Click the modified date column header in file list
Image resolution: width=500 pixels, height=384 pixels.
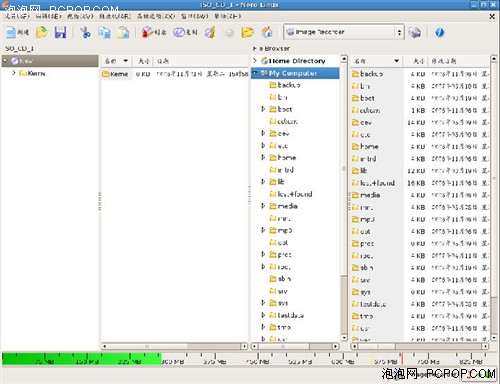point(458,61)
